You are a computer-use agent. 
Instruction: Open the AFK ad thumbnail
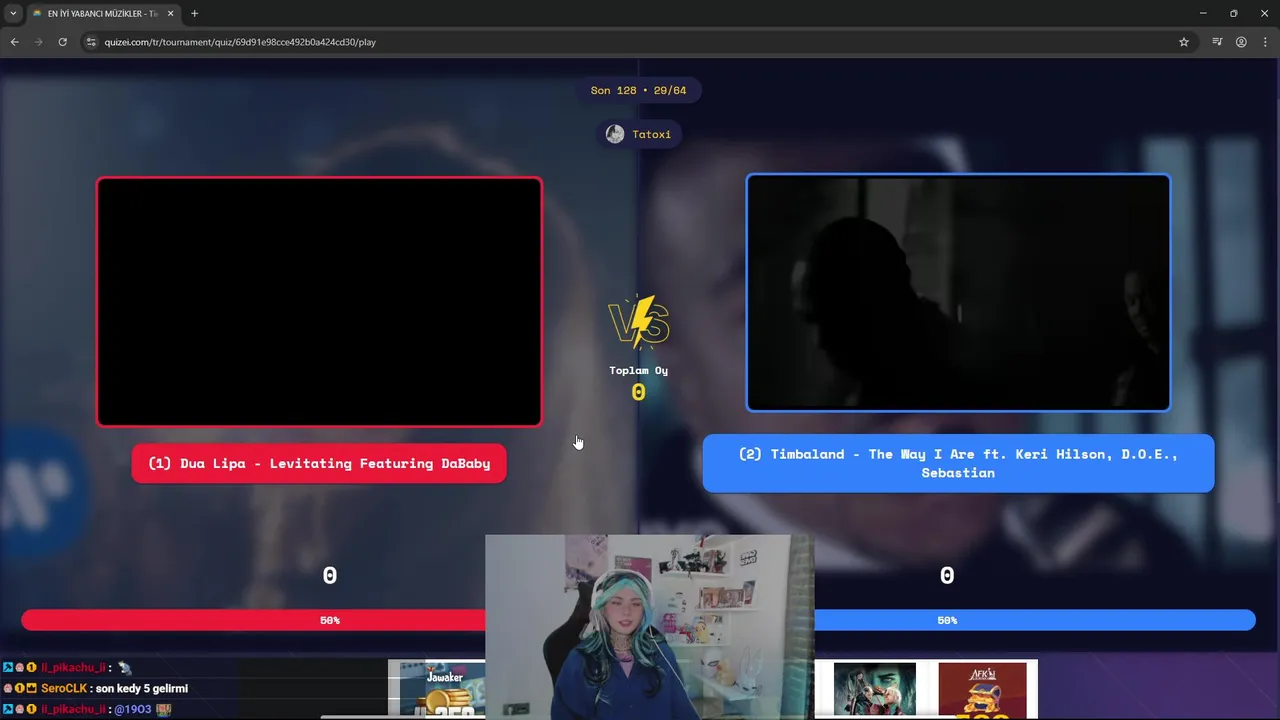[x=982, y=689]
